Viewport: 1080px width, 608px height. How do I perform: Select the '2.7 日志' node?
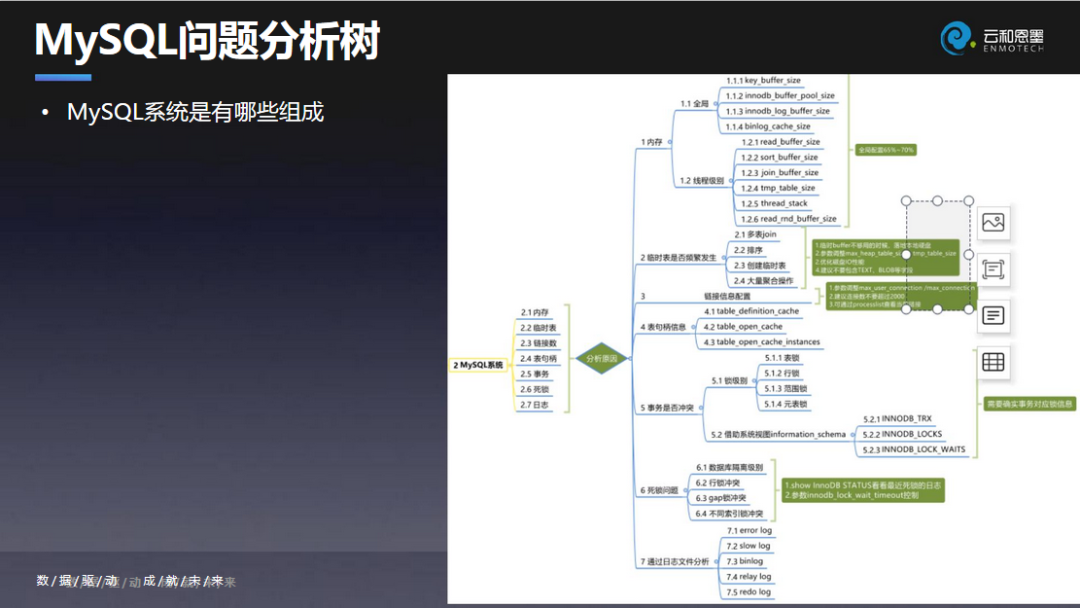tap(534, 405)
